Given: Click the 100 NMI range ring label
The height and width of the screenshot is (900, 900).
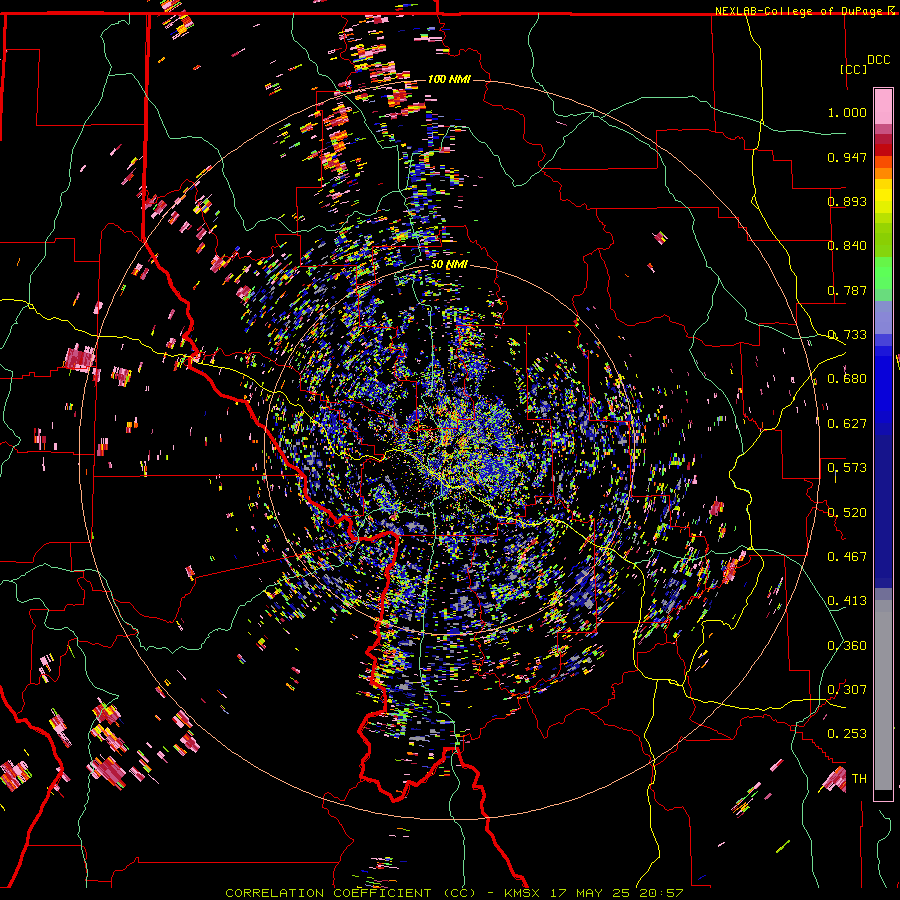Looking at the screenshot, I should (x=449, y=79).
